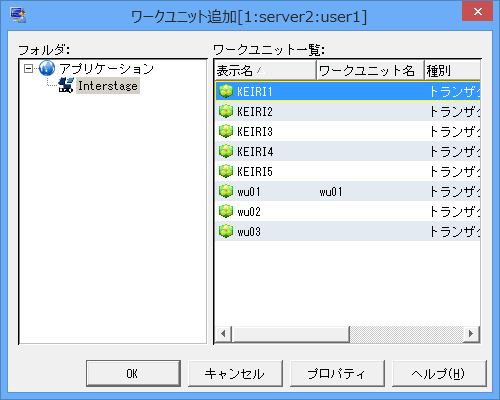Click the work unit icon beside wu03
Screen dimensions: 500x400
tap(226, 231)
